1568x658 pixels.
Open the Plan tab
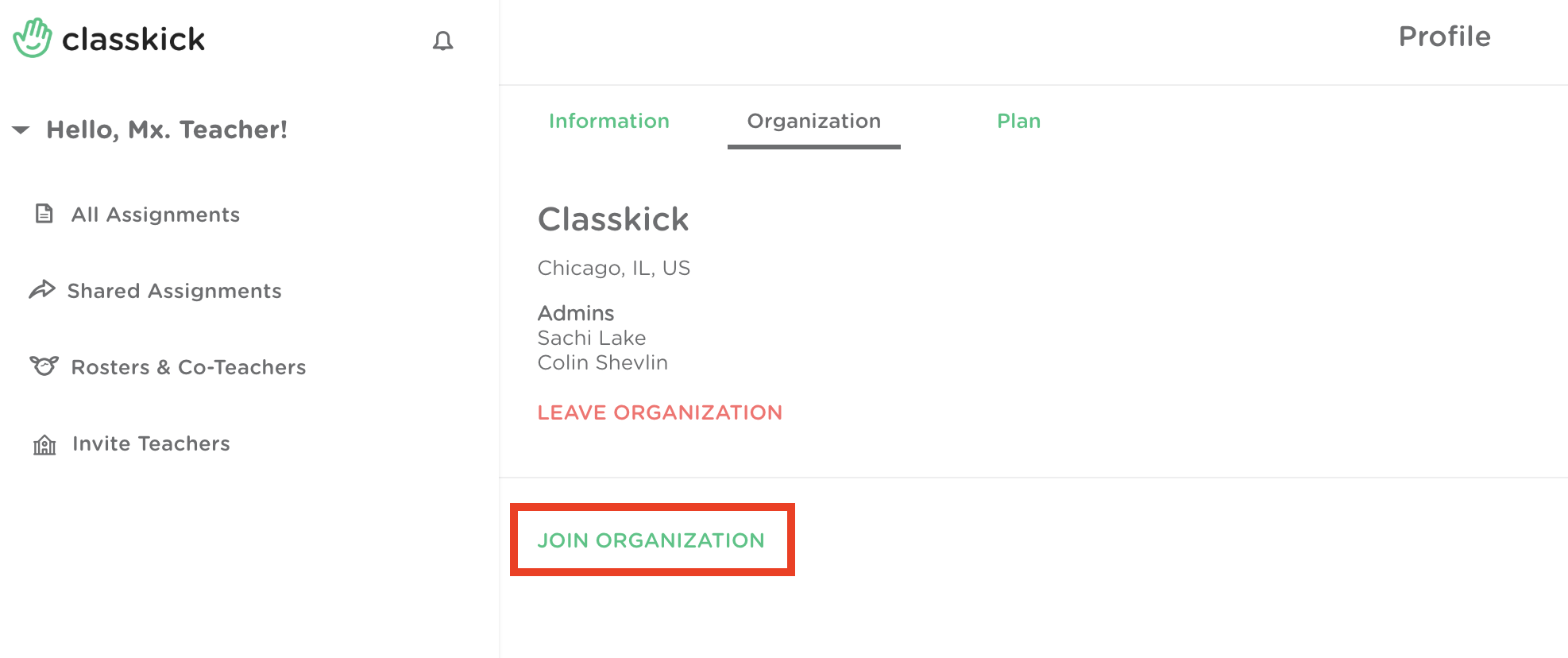pos(1018,121)
